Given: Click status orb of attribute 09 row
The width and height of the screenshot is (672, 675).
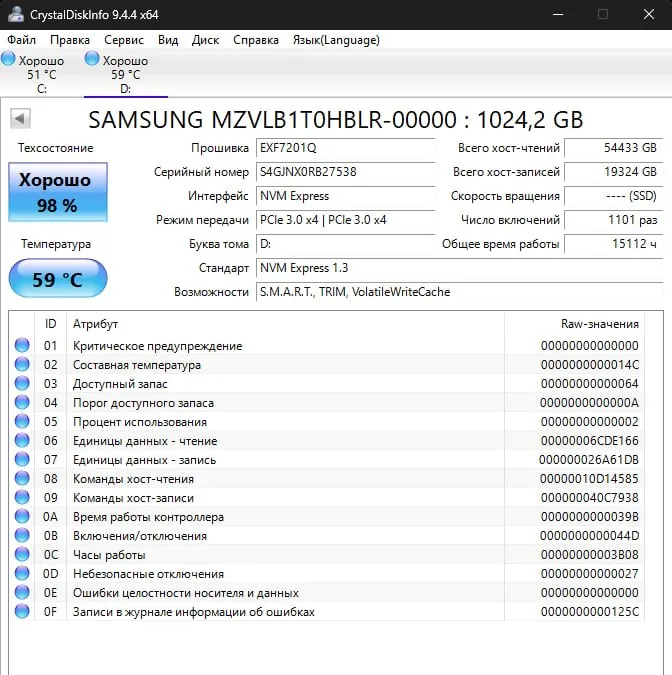Looking at the screenshot, I should pyautogui.click(x=22, y=497).
